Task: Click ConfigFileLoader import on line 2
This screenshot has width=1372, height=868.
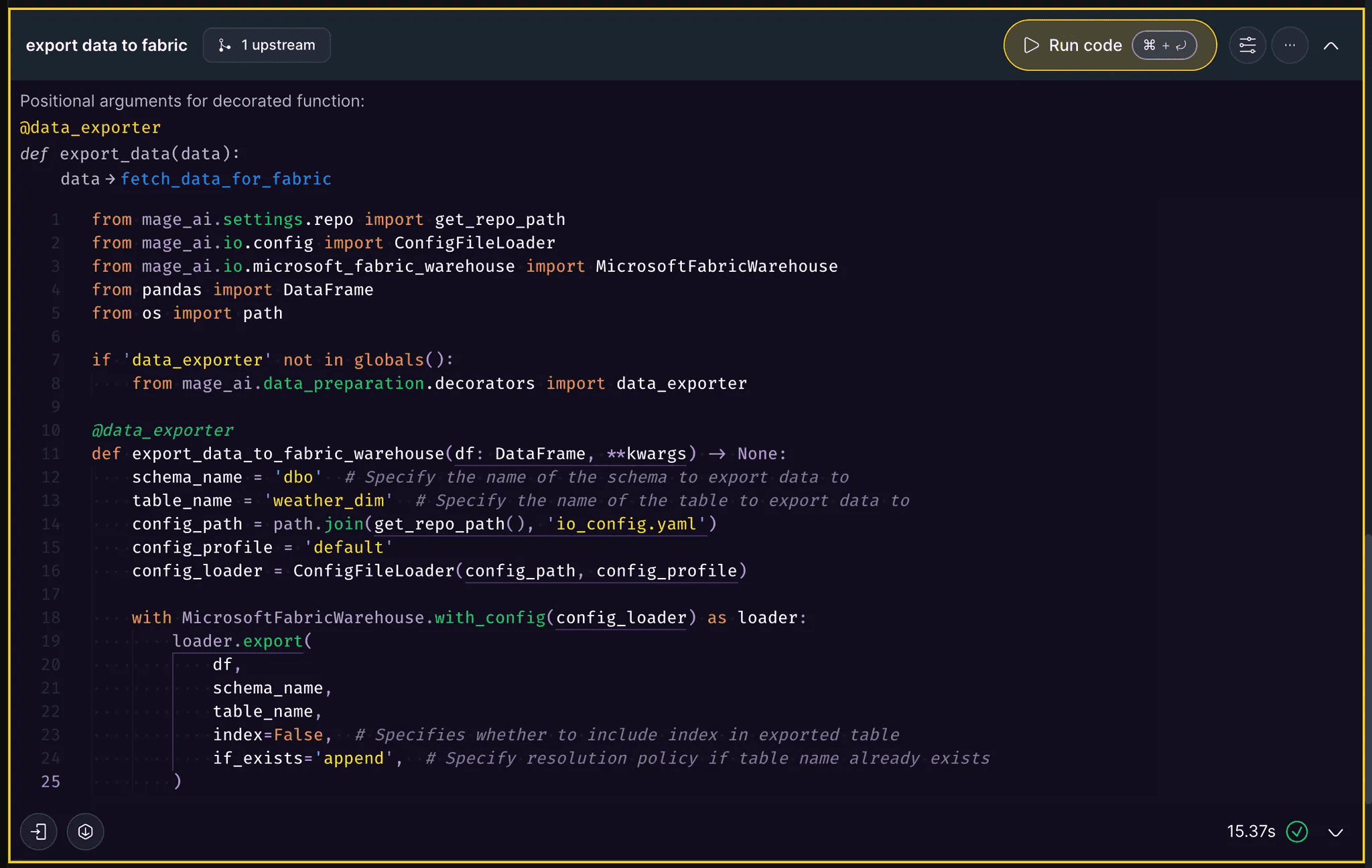Action: click(x=474, y=242)
